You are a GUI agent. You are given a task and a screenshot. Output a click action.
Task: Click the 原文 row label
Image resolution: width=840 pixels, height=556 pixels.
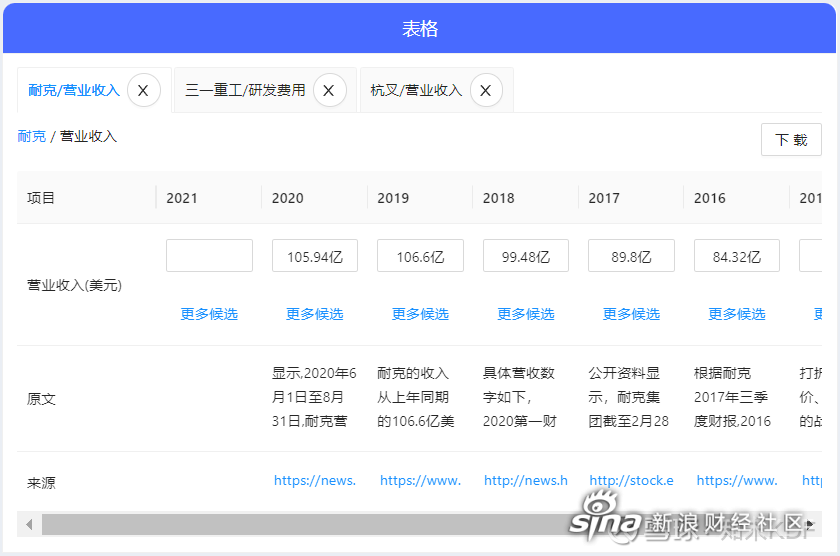pos(41,399)
